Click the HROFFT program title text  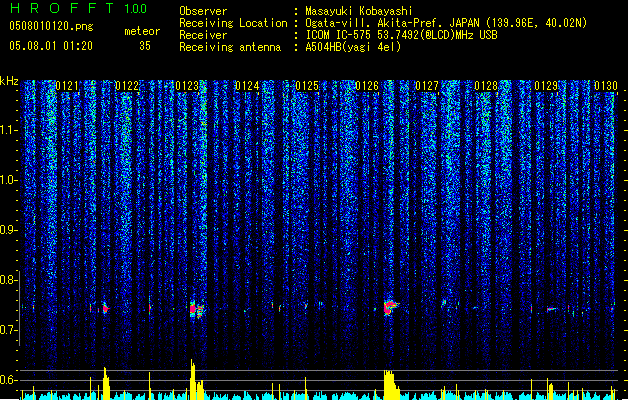62,8
